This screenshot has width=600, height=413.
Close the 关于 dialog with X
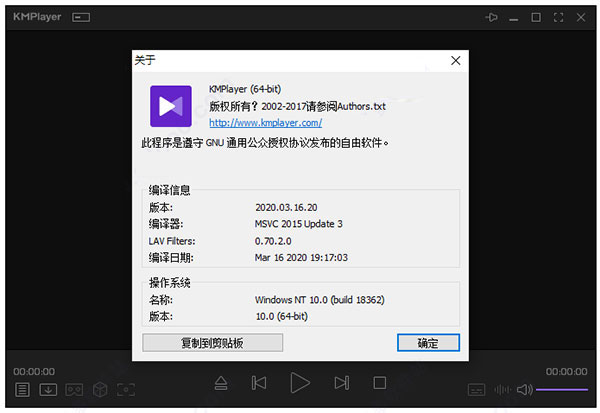point(455,60)
